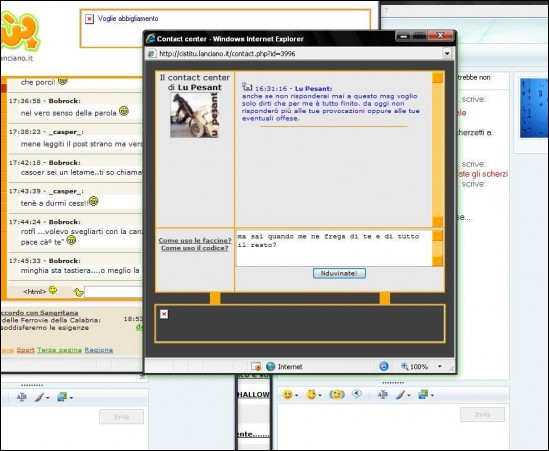This screenshot has height=451, width=549.
Task: Click the yellow smiley next to <html>
Action: click(53, 290)
